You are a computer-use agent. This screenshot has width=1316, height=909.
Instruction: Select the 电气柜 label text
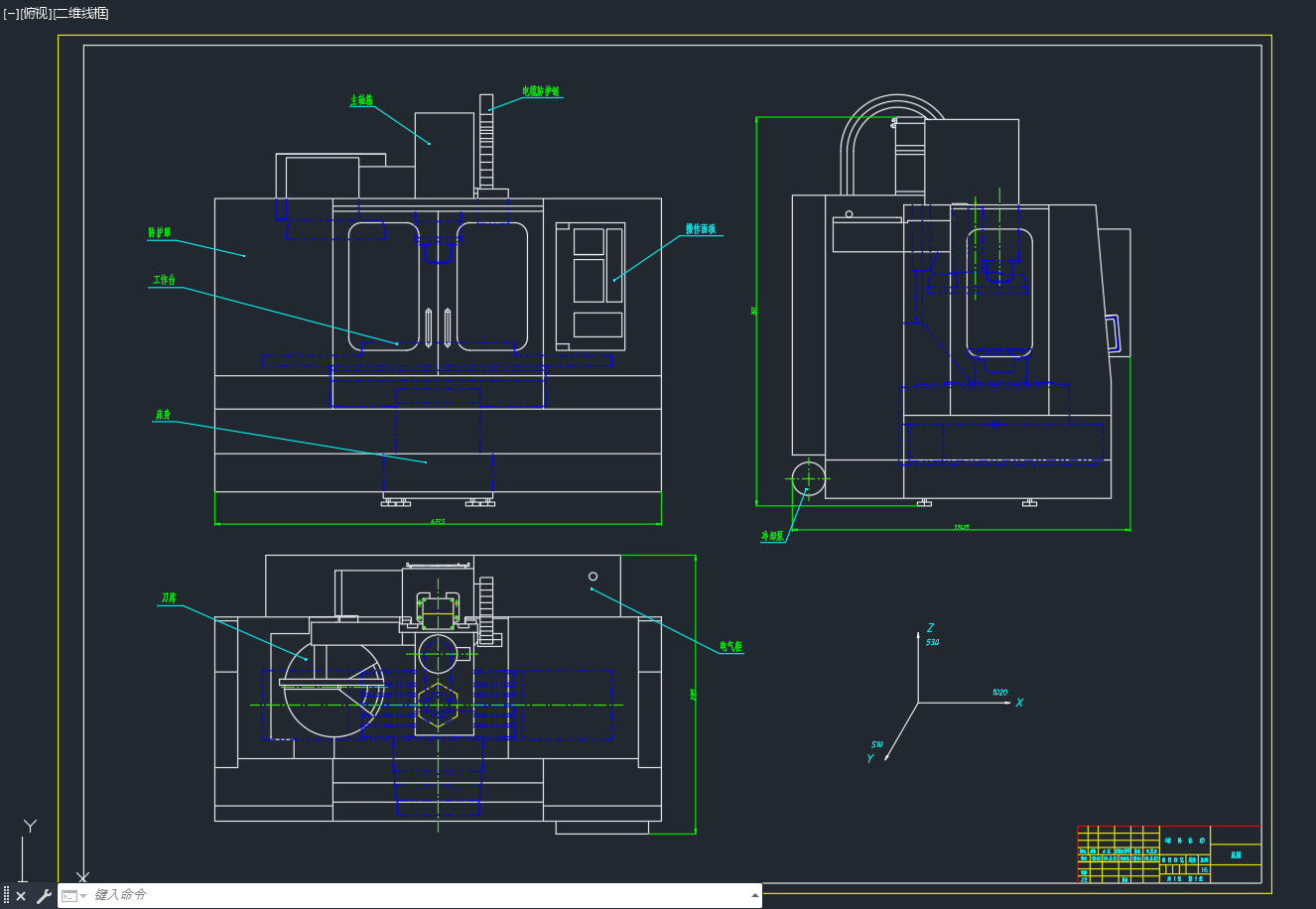click(730, 647)
